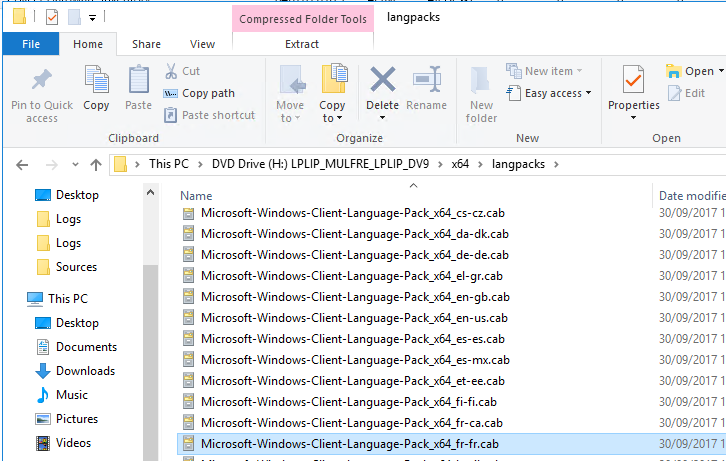This screenshot has width=726, height=461.
Task: Click the Delete red X icon
Action: click(382, 79)
